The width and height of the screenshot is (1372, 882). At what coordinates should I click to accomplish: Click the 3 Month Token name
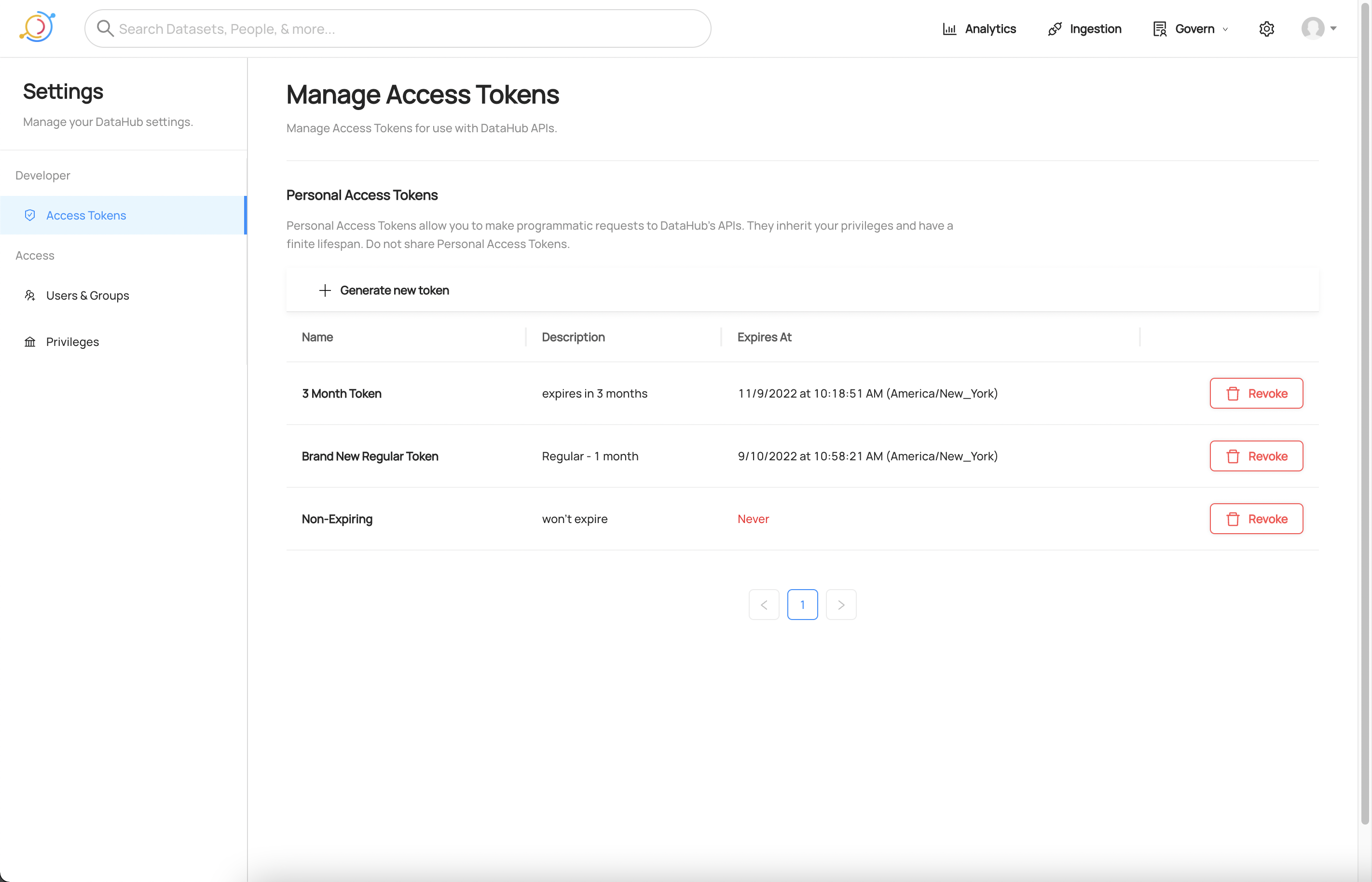coord(342,393)
